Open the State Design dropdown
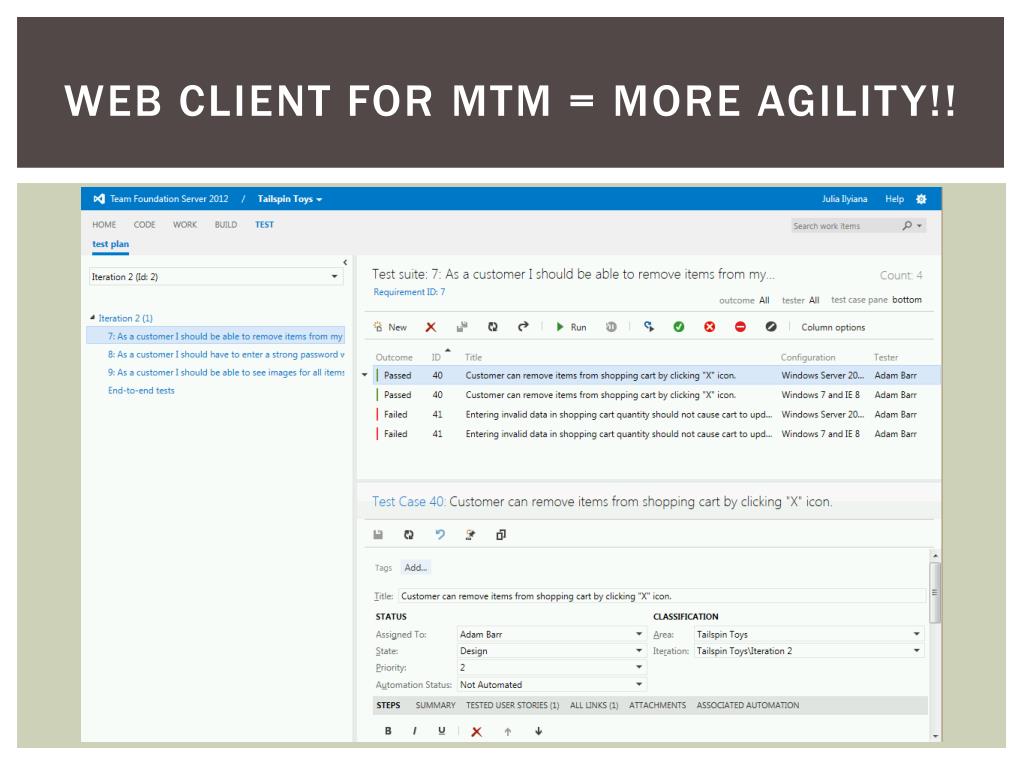The width and height of the screenshot is (1024, 768). 639,651
